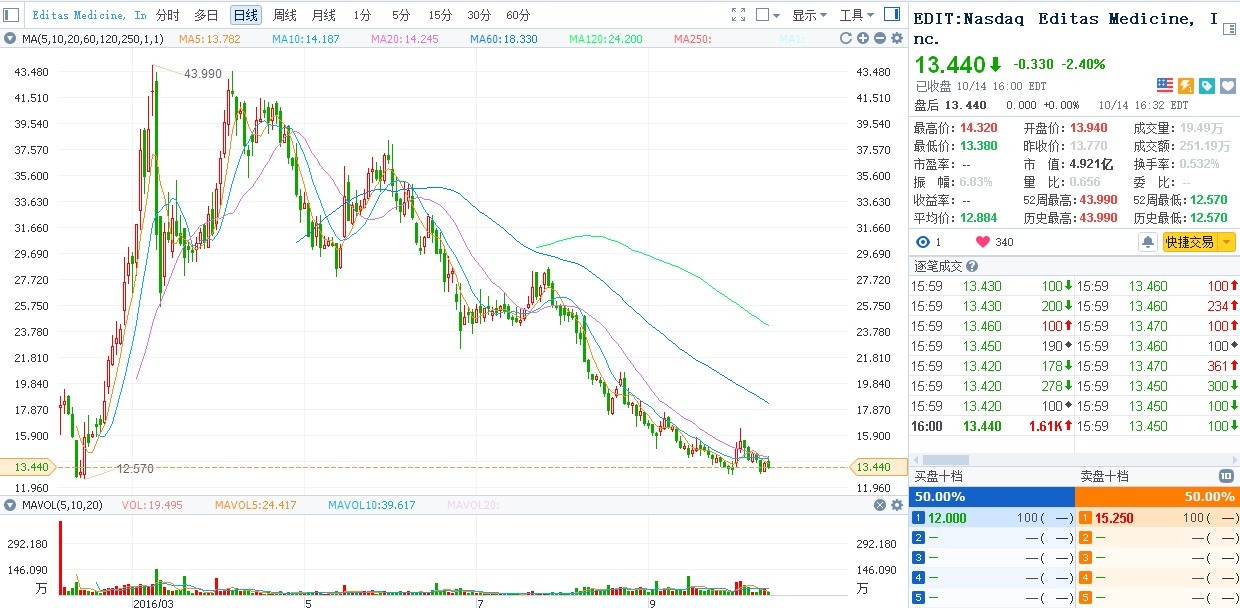The height and width of the screenshot is (608, 1240).
Task: Switch to 多日 multi-day tab
Action: [206, 15]
